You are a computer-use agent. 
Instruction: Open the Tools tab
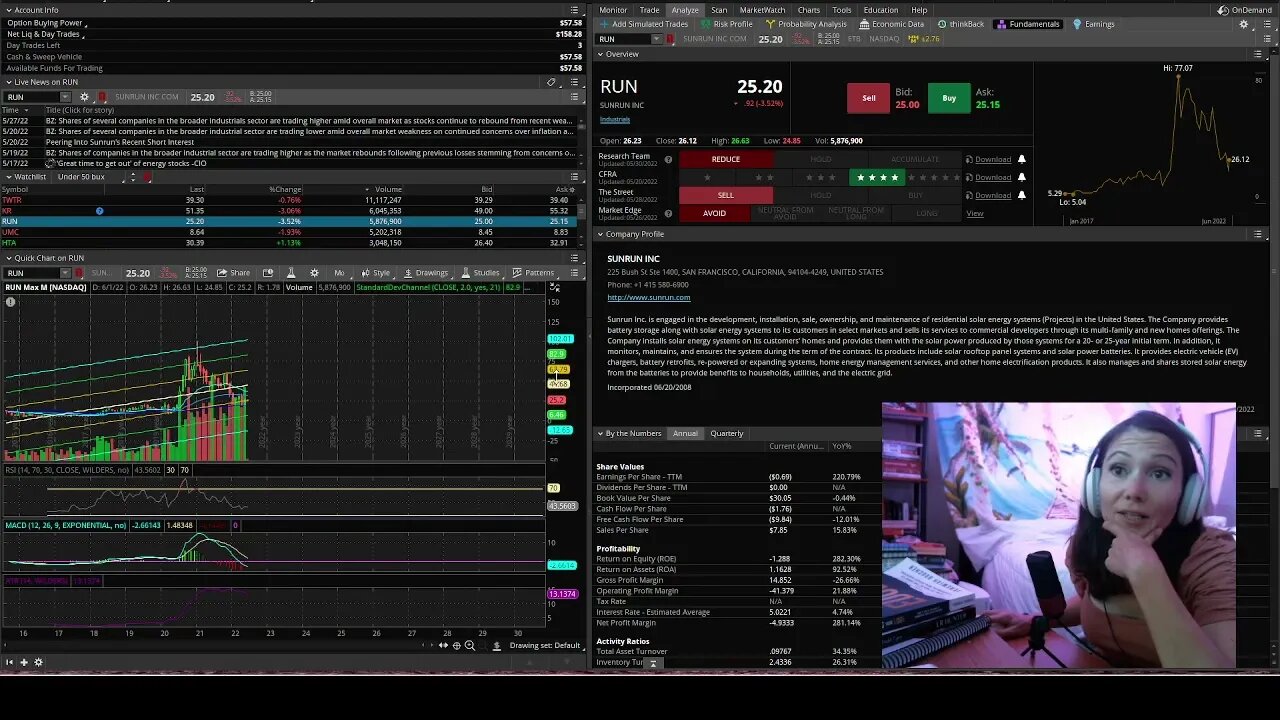pos(842,10)
